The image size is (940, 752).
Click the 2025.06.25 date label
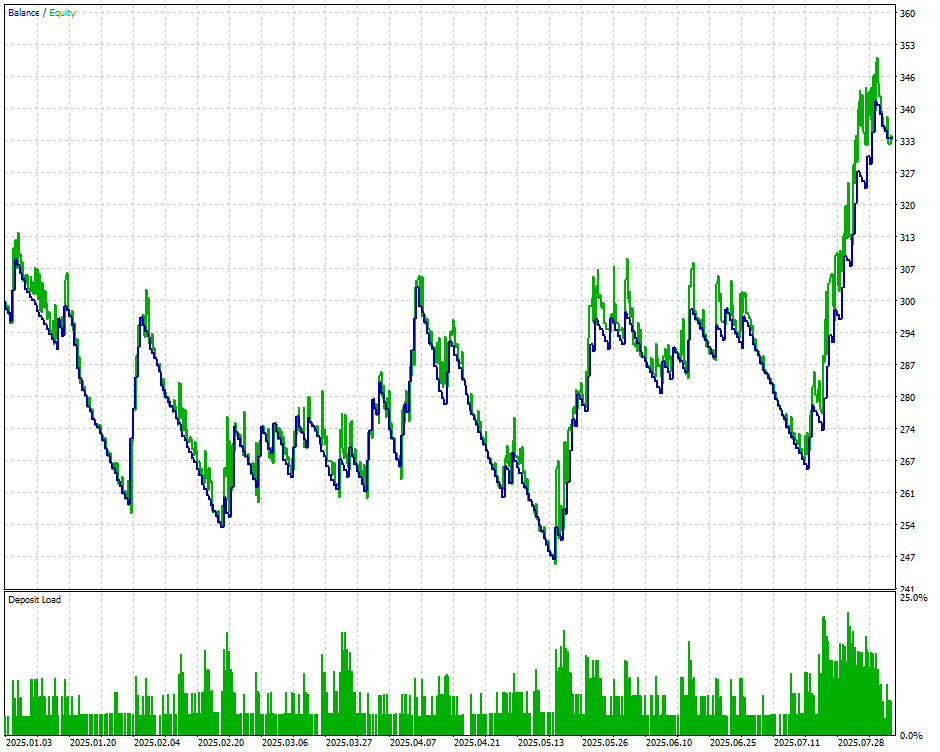coord(733,742)
